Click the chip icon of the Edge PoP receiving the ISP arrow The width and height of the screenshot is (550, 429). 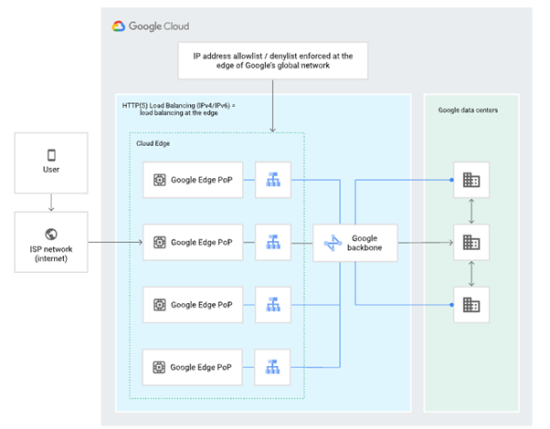pyautogui.click(x=160, y=242)
